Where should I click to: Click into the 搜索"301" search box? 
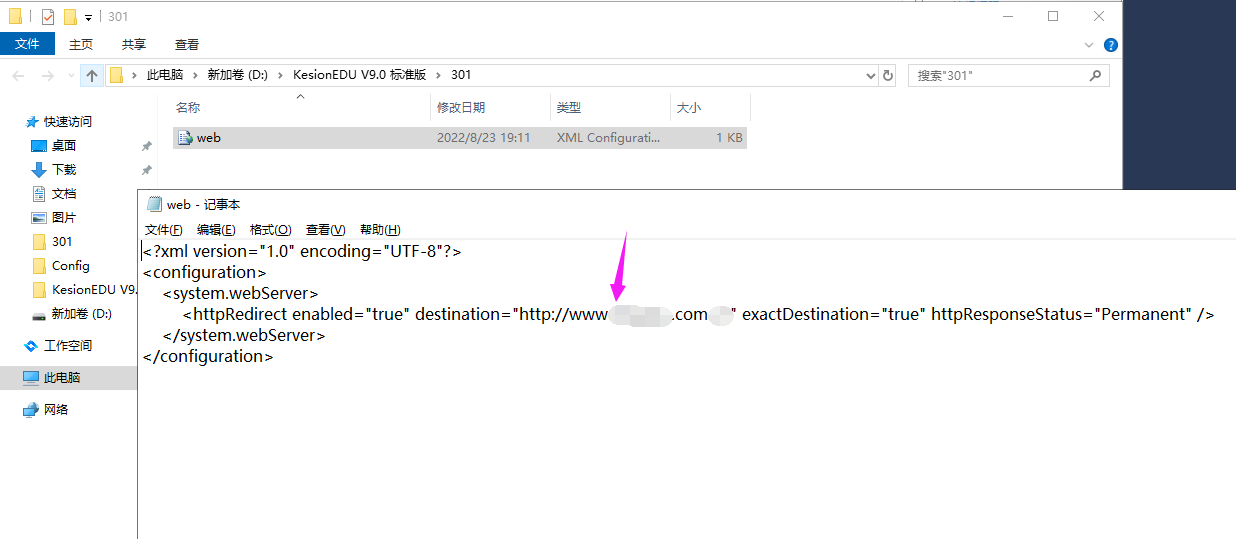(995, 75)
